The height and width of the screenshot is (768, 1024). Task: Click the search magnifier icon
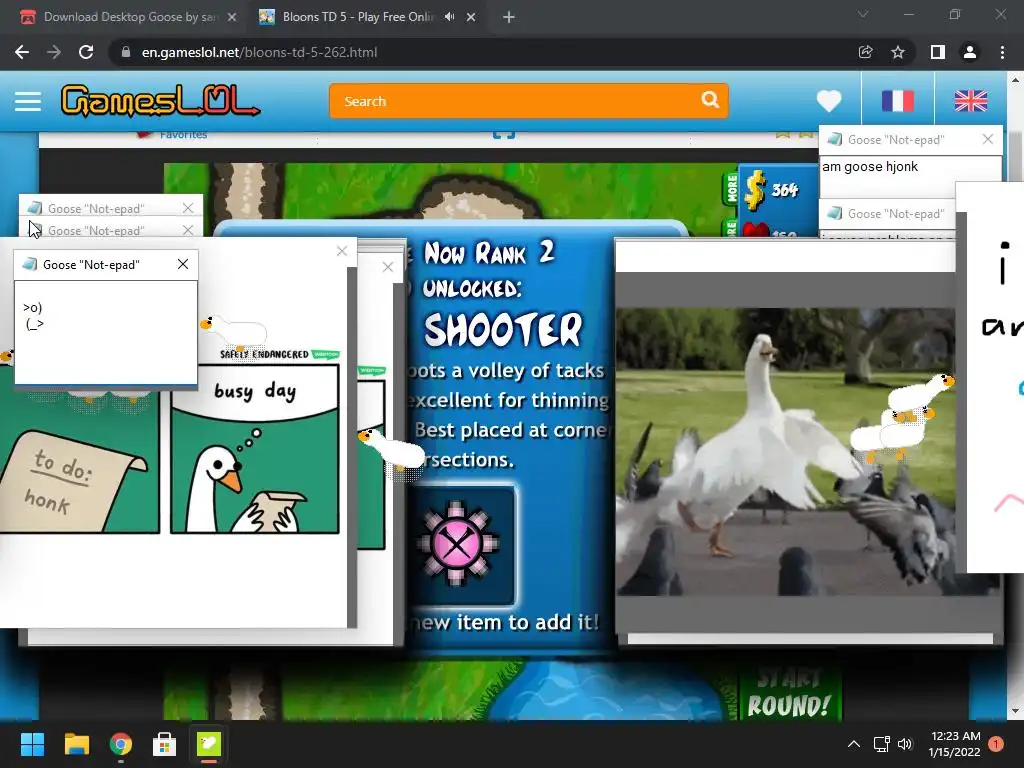tap(710, 100)
